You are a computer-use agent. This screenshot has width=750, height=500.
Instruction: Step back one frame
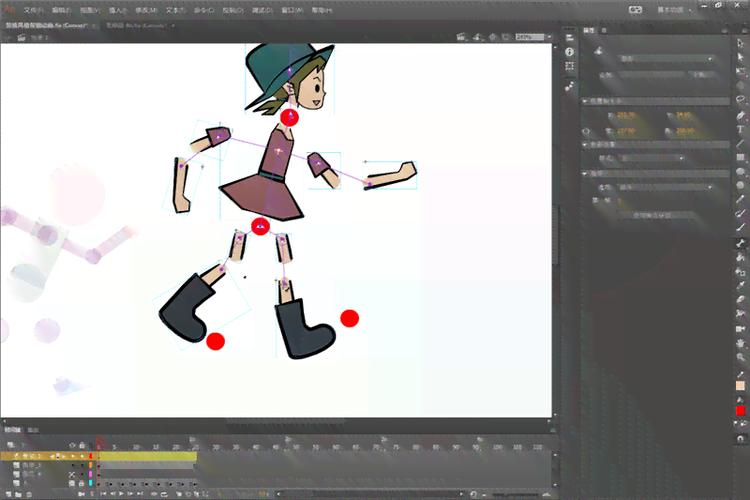113,494
